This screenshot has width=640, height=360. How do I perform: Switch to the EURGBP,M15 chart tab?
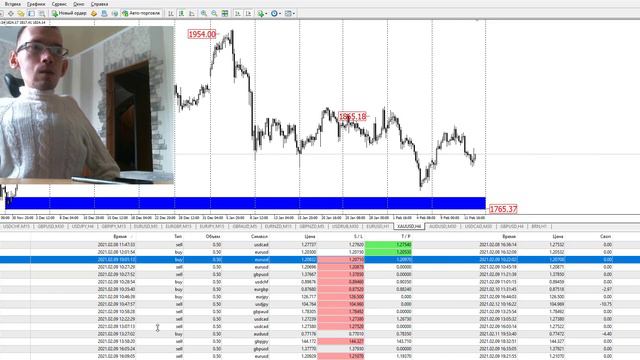178,226
